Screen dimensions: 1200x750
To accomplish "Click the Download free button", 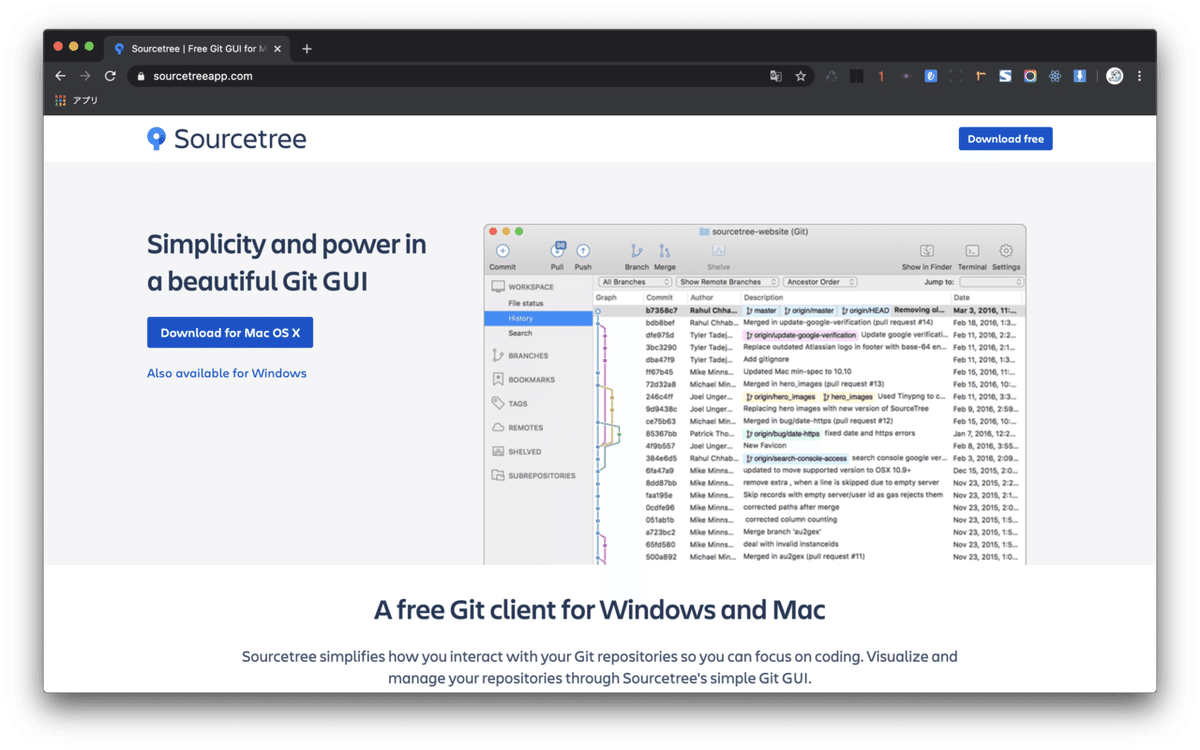I will [1005, 139].
